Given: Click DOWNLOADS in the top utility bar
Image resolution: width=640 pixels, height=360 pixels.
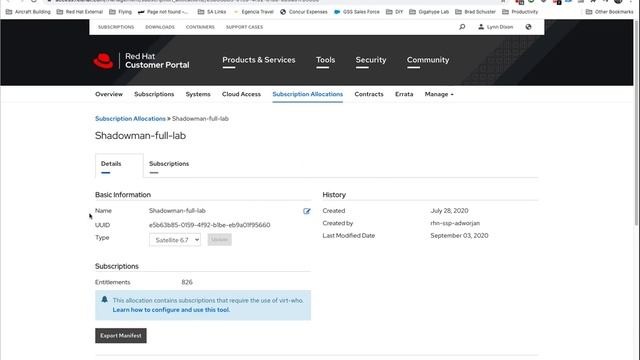Looking at the screenshot, I should pyautogui.click(x=160, y=27).
